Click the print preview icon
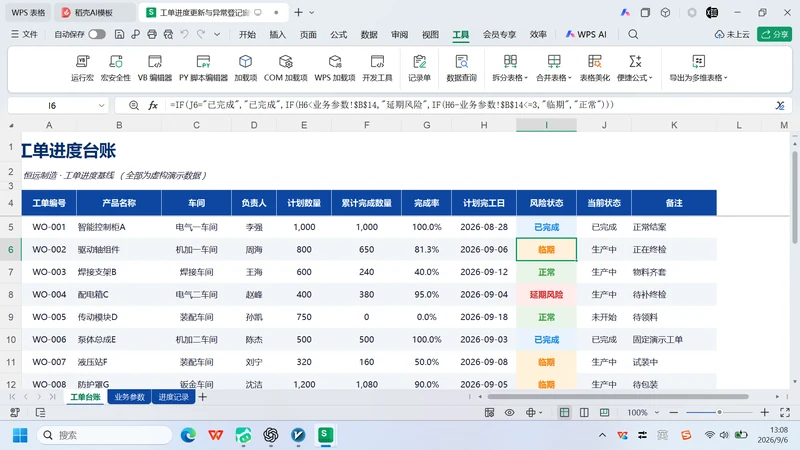Viewport: 800px width, 450px height. 168,34
